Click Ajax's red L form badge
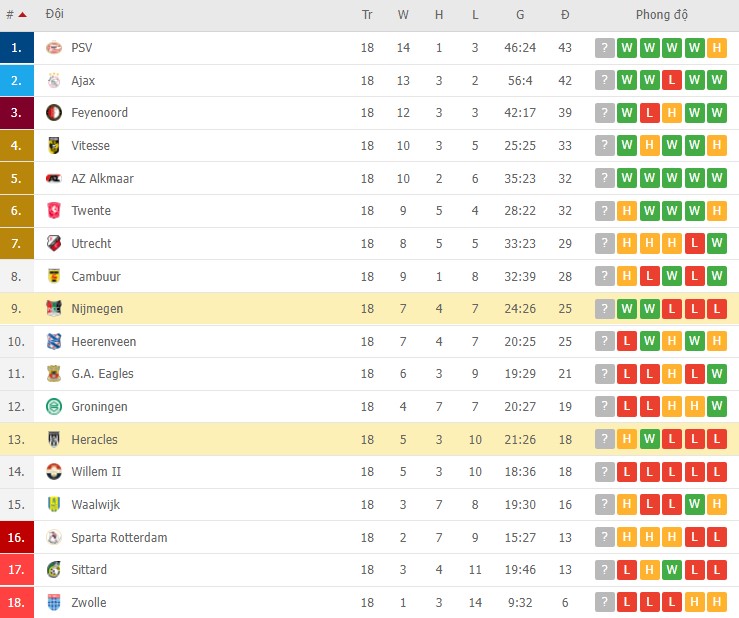The image size is (739, 618). click(x=672, y=81)
